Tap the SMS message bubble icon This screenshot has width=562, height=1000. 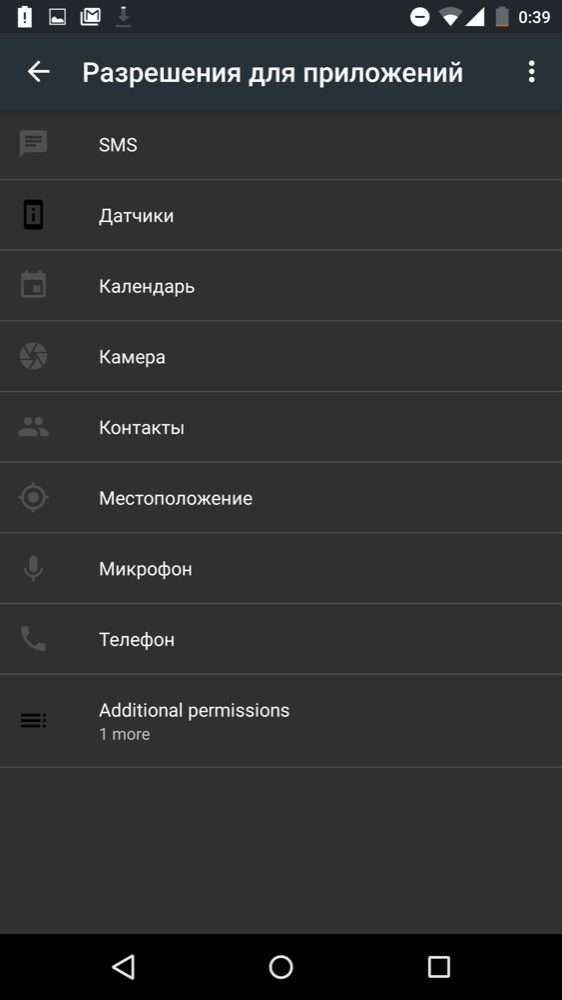coord(33,144)
